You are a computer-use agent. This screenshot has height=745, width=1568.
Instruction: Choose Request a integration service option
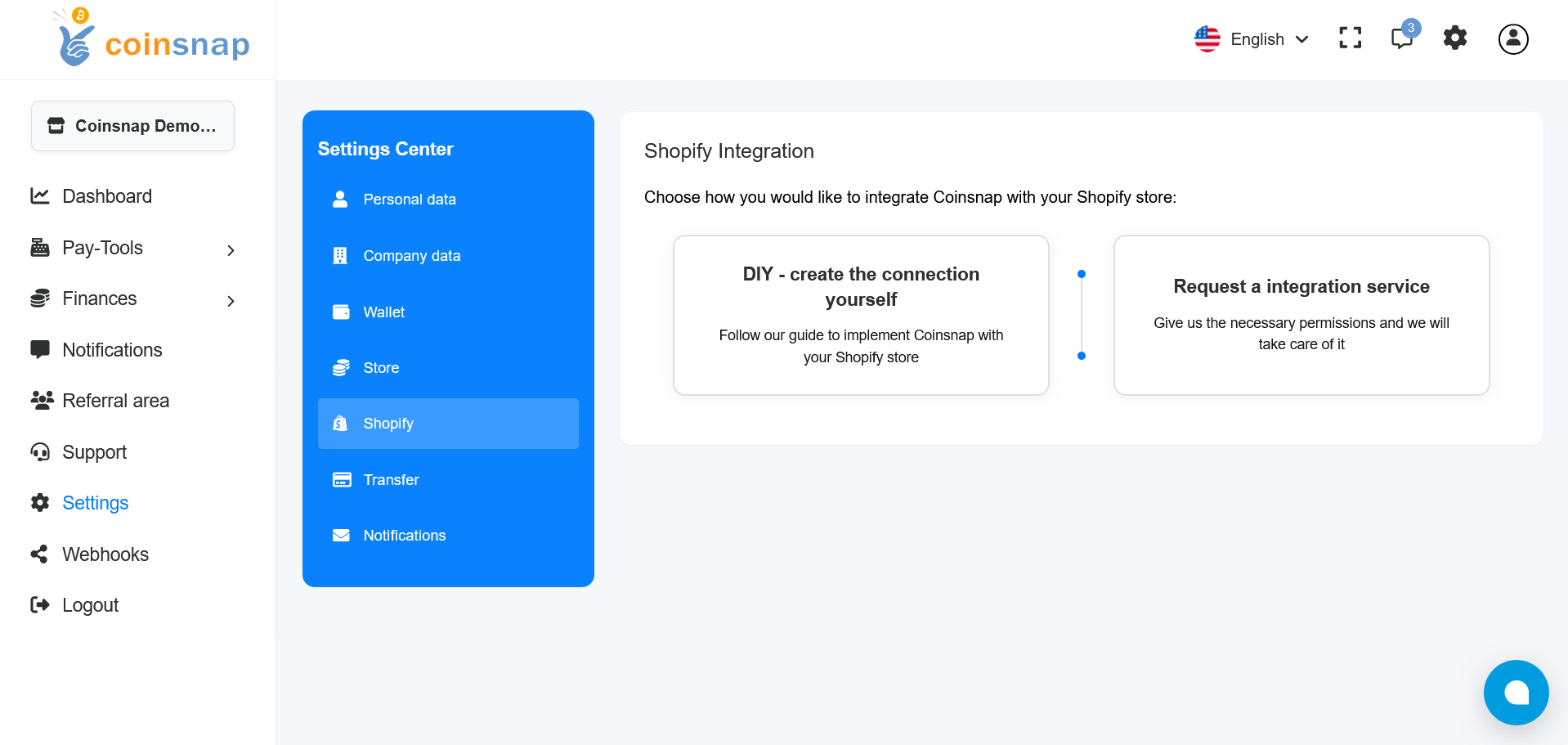coord(1301,315)
